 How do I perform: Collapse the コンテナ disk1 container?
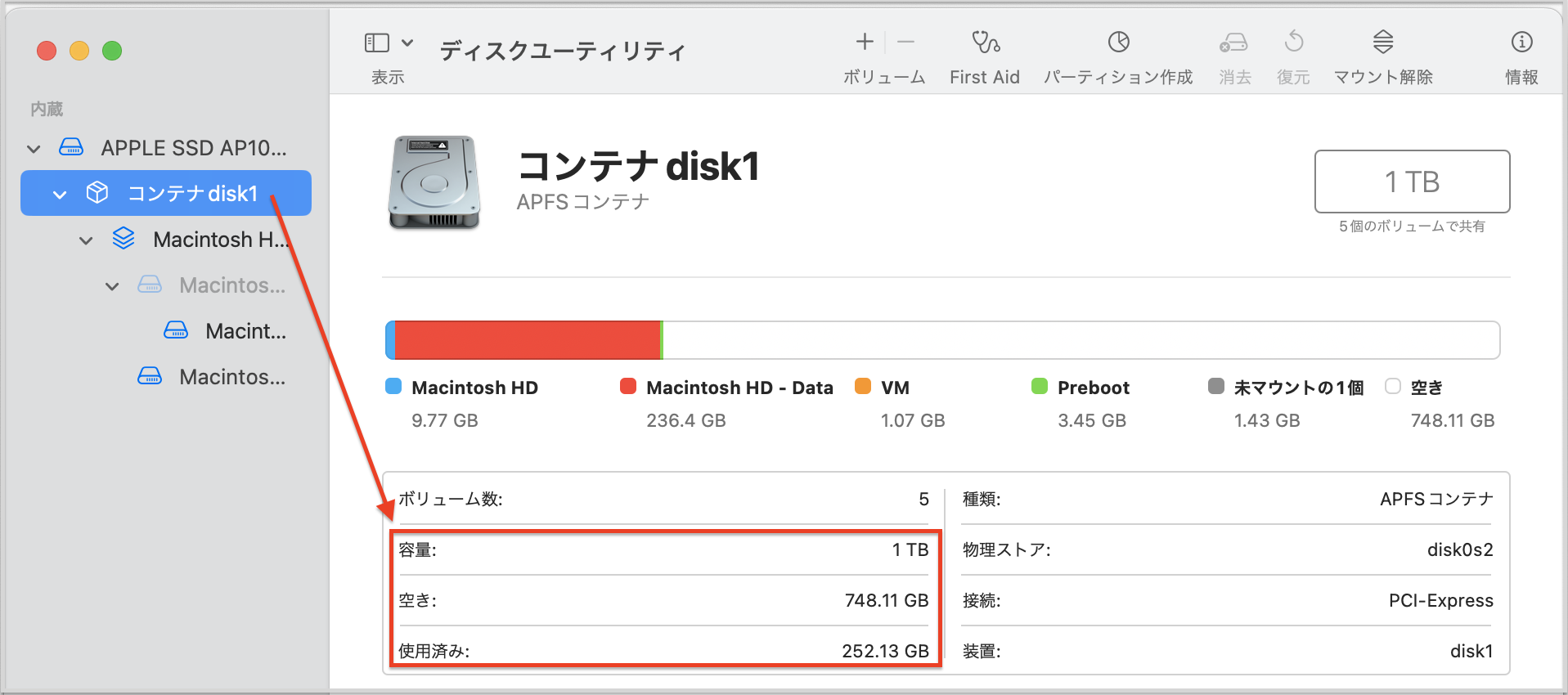coord(60,195)
